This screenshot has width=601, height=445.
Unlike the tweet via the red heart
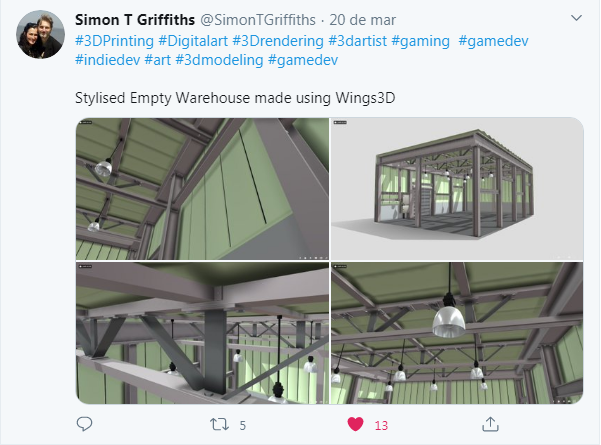(355, 424)
